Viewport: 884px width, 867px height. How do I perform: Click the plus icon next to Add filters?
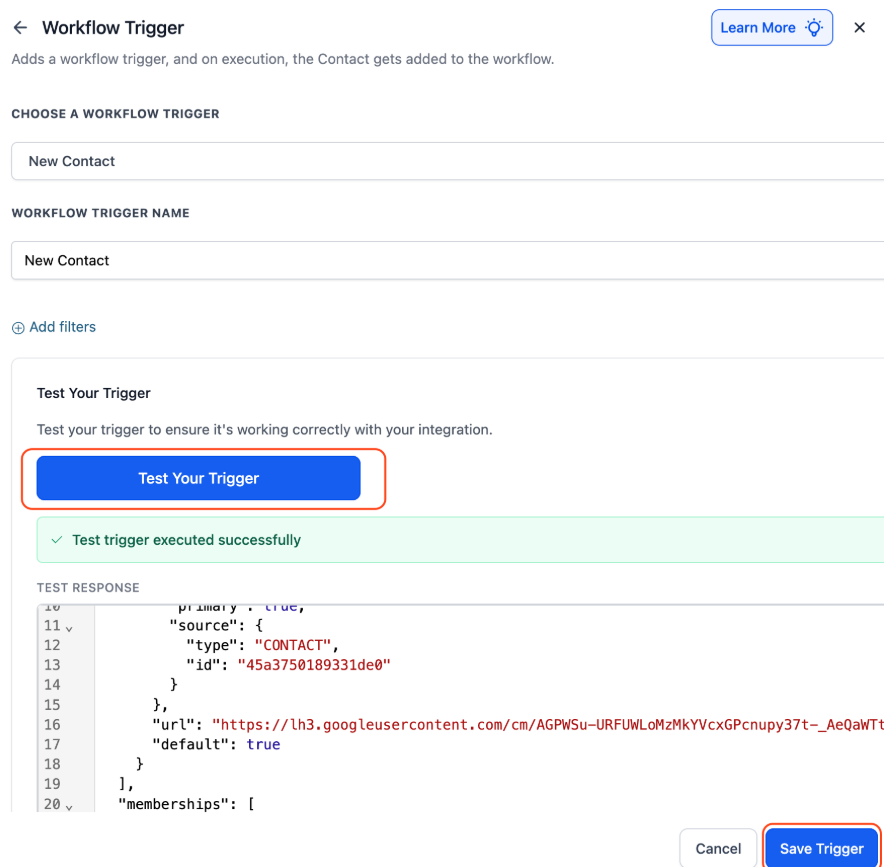(18, 328)
